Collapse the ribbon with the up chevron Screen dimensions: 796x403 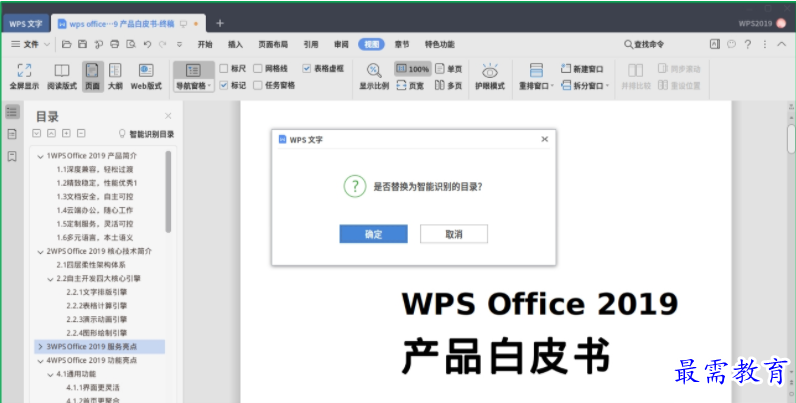click(x=782, y=44)
